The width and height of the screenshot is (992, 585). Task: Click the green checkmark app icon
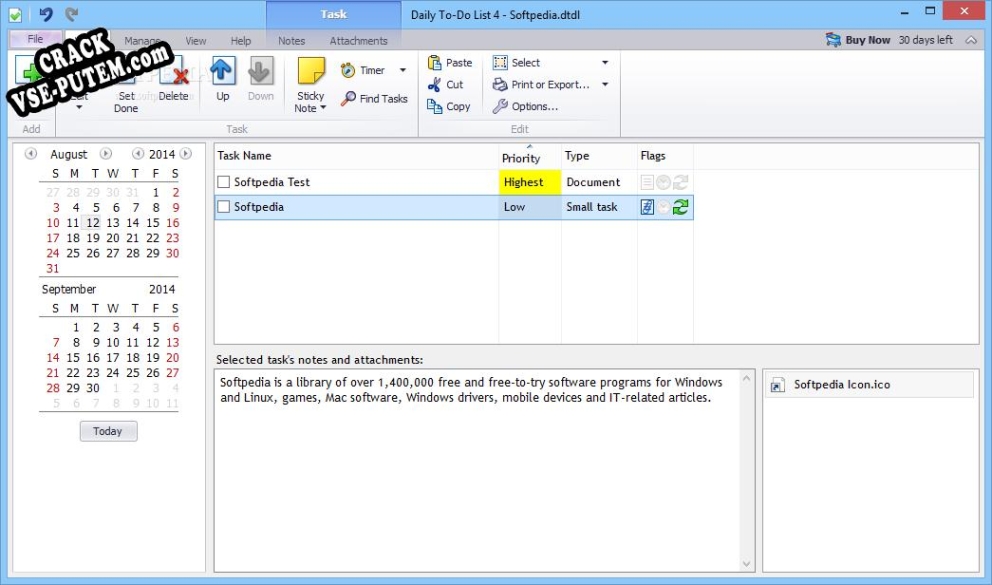15,15
